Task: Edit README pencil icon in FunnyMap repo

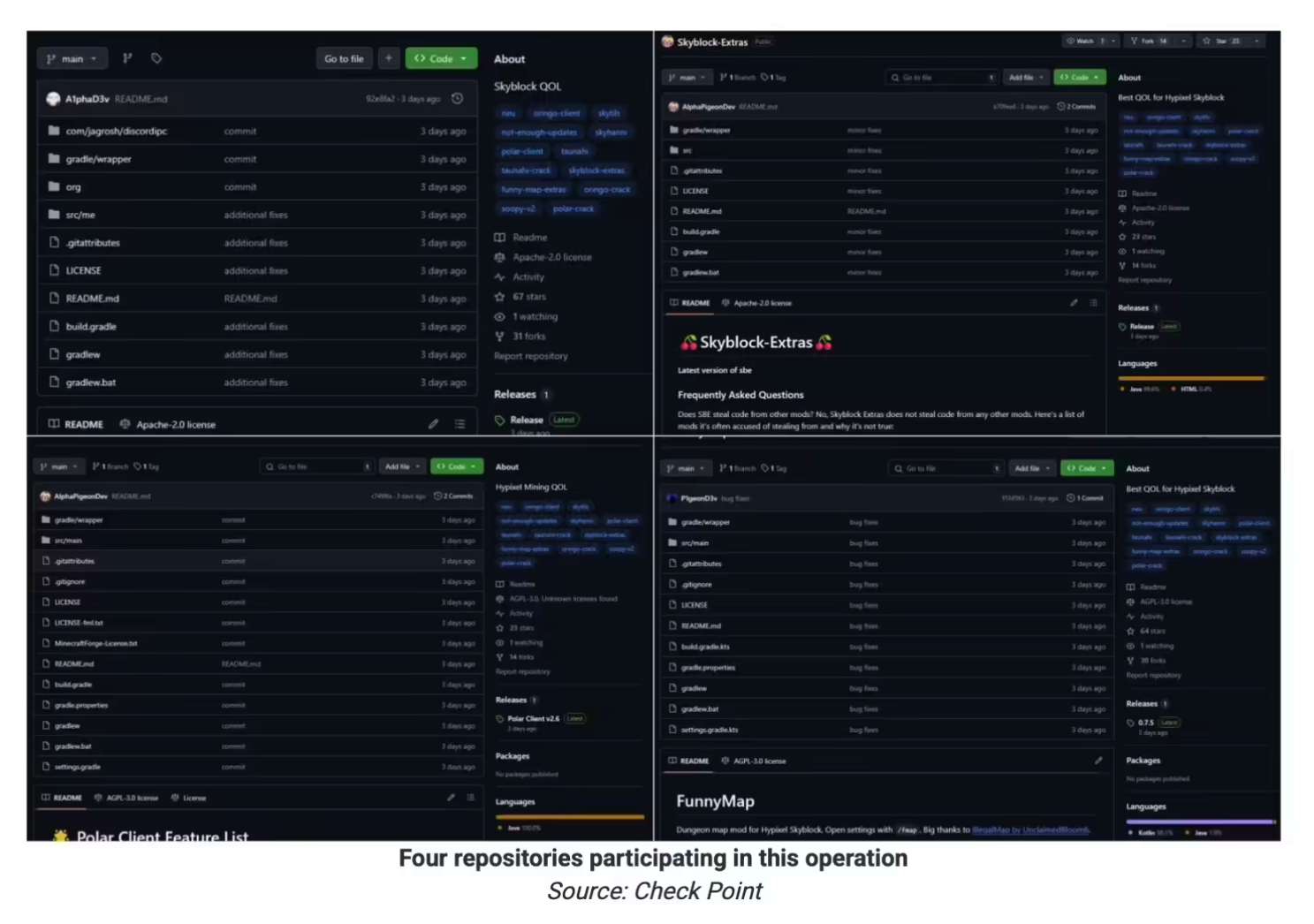Action: 1098,761
